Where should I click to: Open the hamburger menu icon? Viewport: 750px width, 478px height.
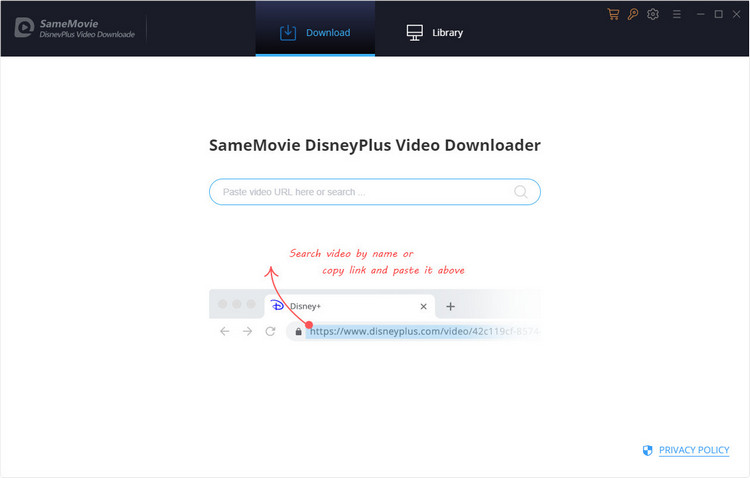point(676,14)
